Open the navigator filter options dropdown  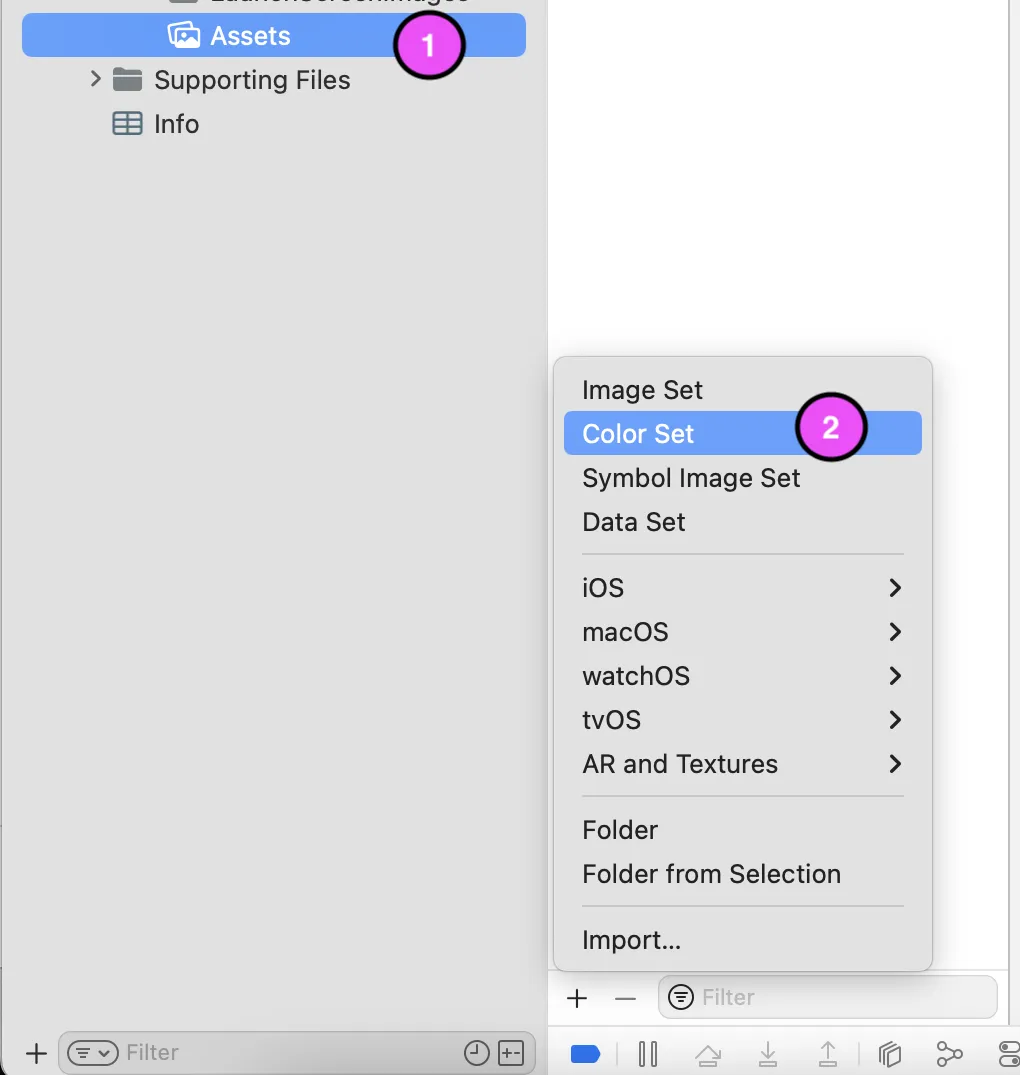pos(92,1052)
